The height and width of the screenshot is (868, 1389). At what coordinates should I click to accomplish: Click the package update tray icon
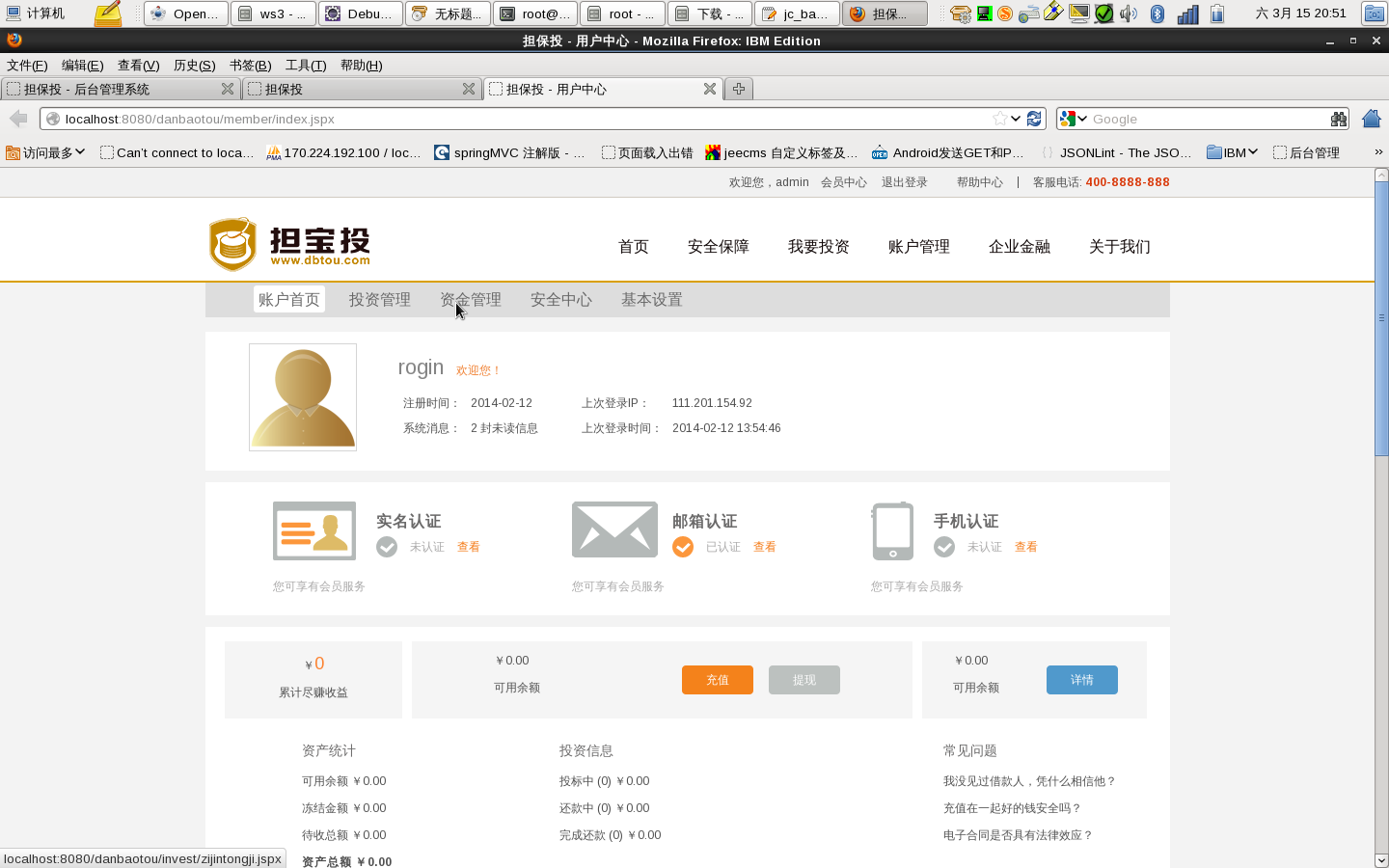coord(960,14)
